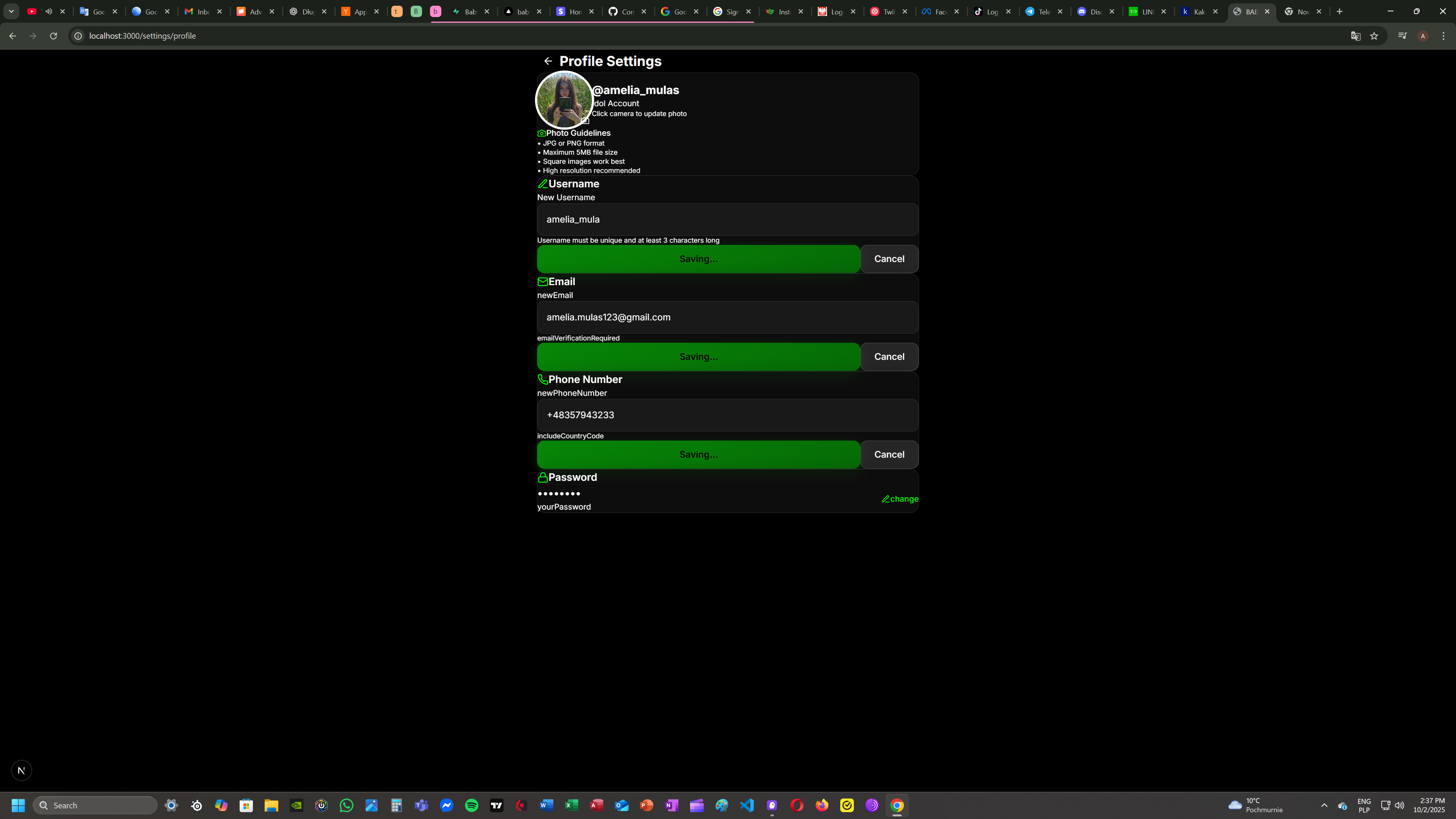Image resolution: width=1456 pixels, height=819 pixels.
Task: Click the back arrow beside Profile Settings
Action: coord(548,61)
